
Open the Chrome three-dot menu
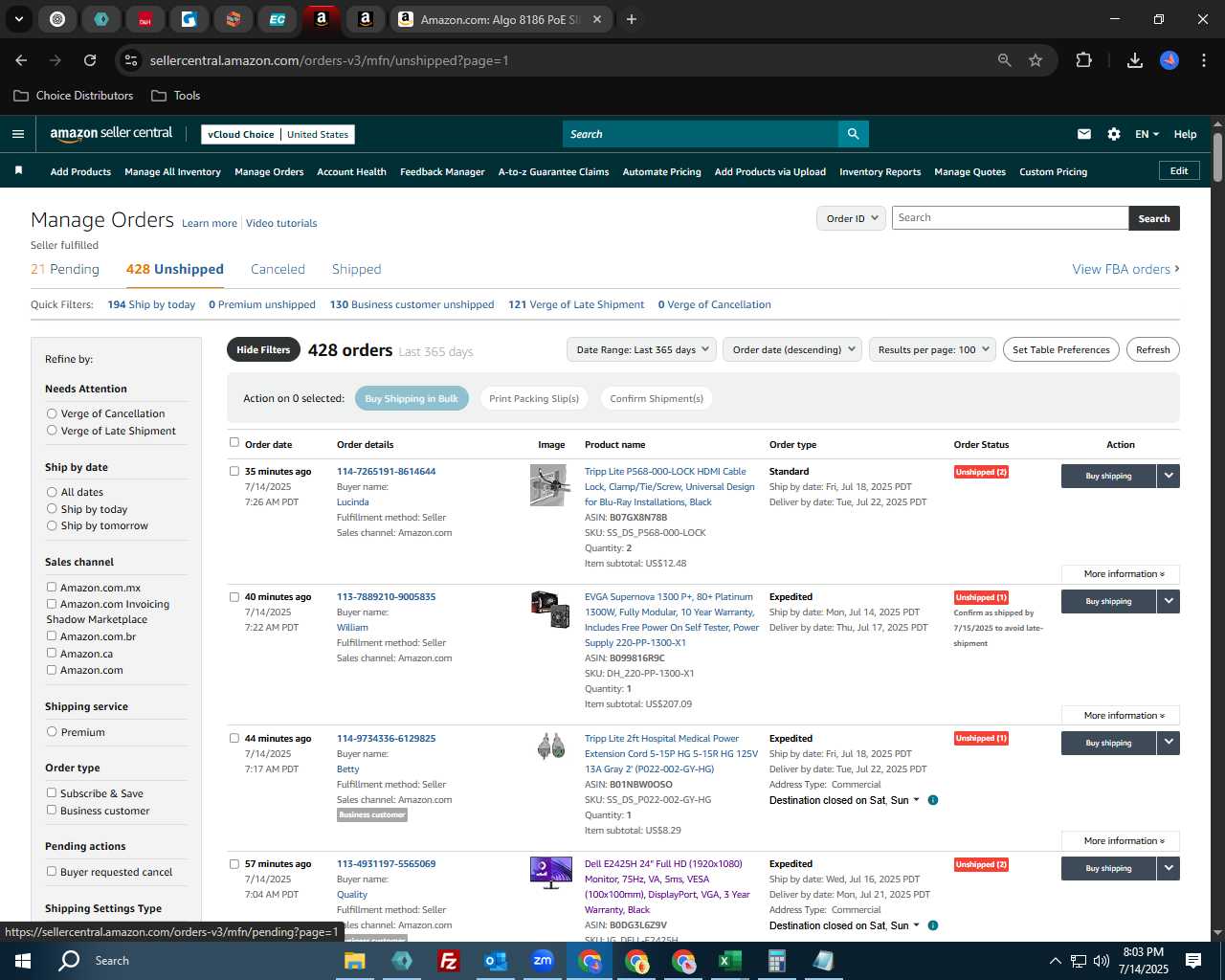pos(1202,60)
